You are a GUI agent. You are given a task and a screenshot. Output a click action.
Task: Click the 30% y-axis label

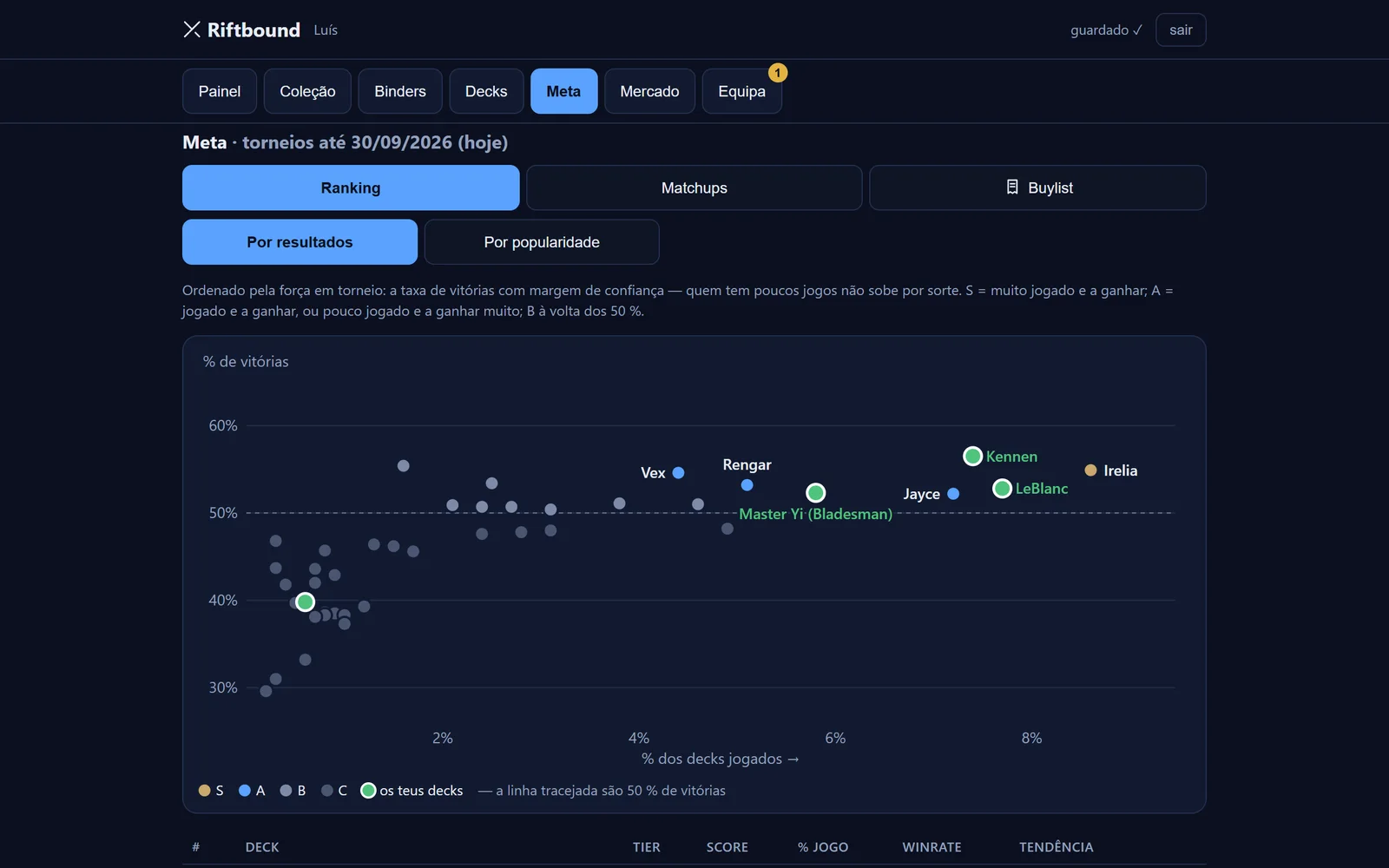tap(223, 687)
